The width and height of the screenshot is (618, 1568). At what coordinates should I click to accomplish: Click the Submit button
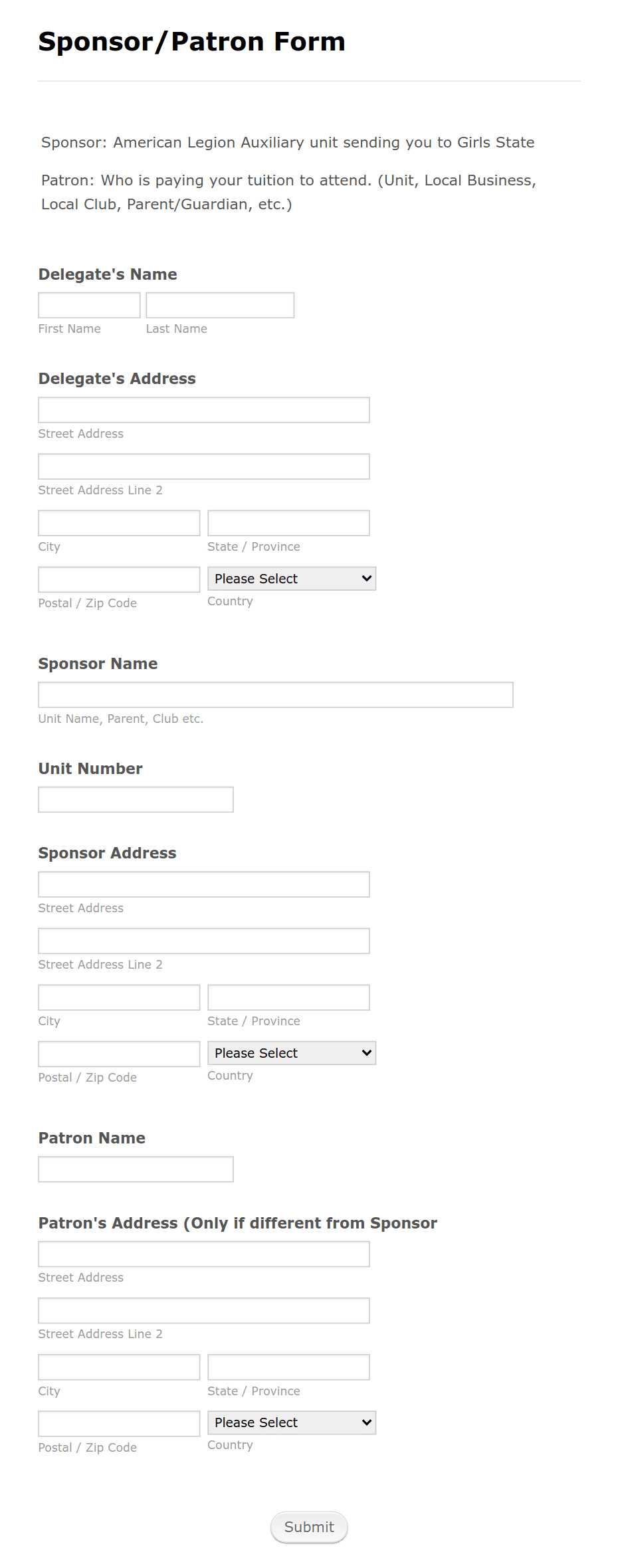click(x=309, y=1527)
